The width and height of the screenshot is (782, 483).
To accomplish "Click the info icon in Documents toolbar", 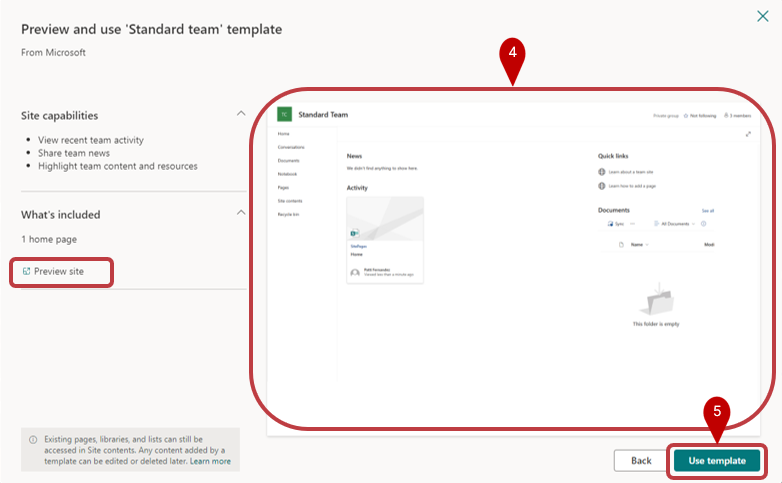I will click(x=704, y=224).
